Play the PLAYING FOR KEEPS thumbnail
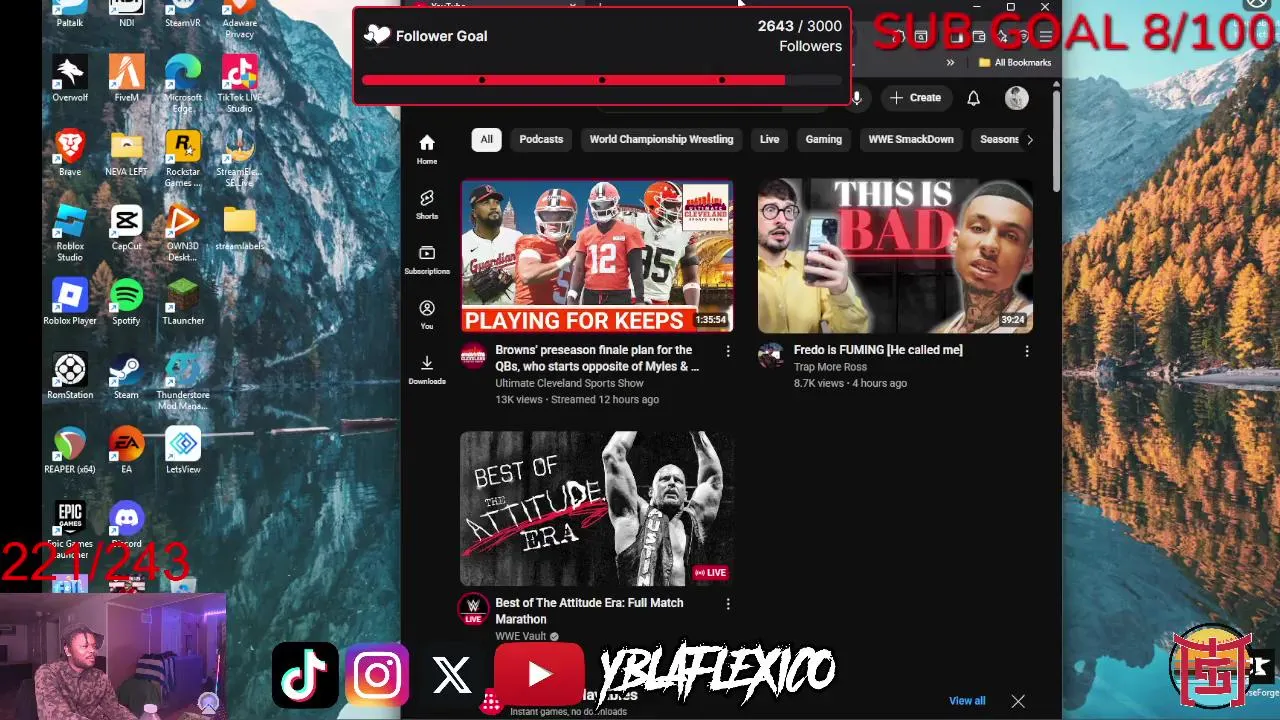The height and width of the screenshot is (720, 1280). (597, 256)
